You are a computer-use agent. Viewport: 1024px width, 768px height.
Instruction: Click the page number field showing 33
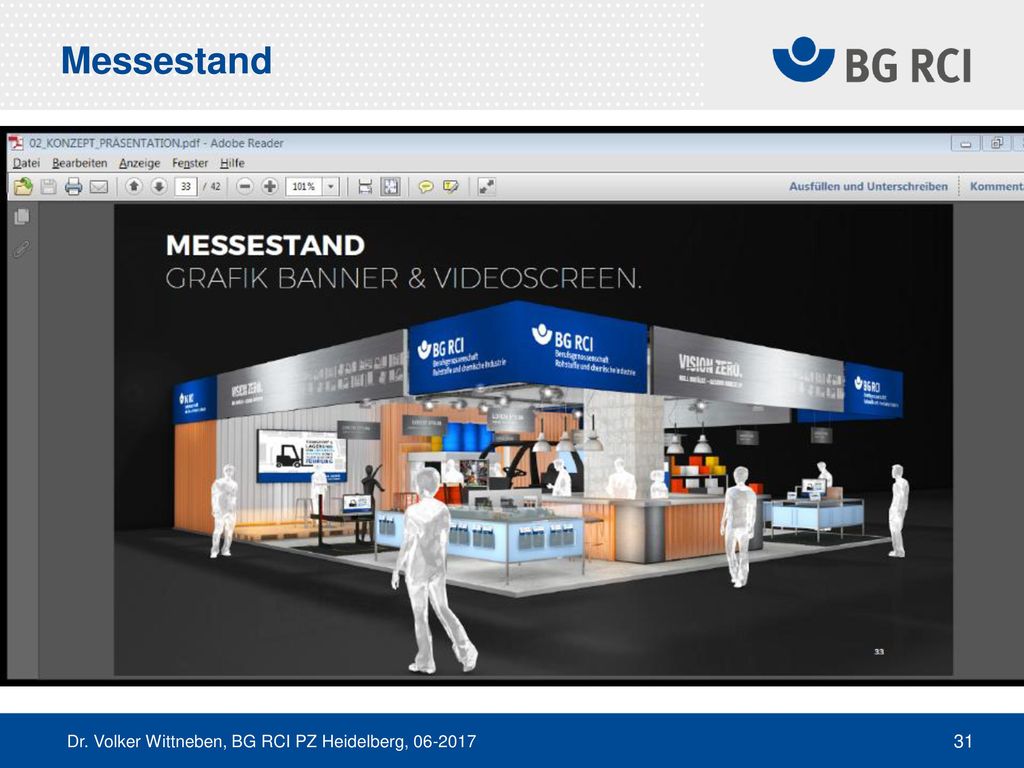pos(186,187)
